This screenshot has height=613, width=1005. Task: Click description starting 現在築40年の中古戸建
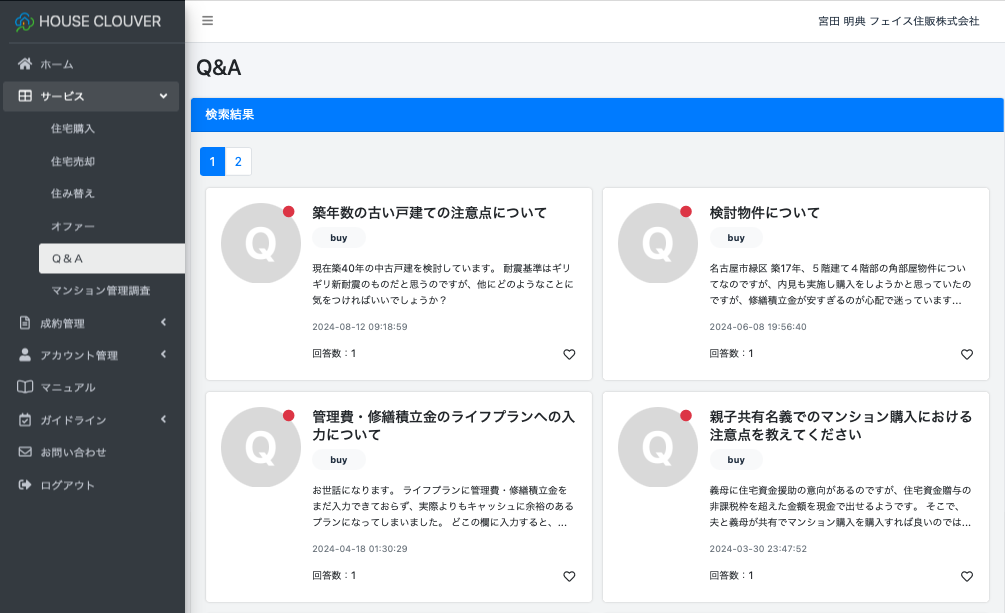pos(443,284)
